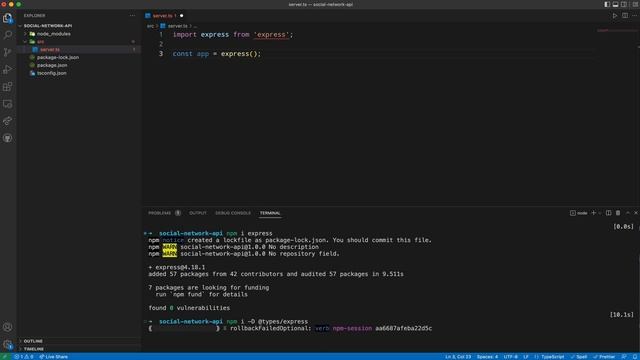This screenshot has height=360, width=640.
Task: Create a new terminal with plus icon
Action: (x=593, y=213)
